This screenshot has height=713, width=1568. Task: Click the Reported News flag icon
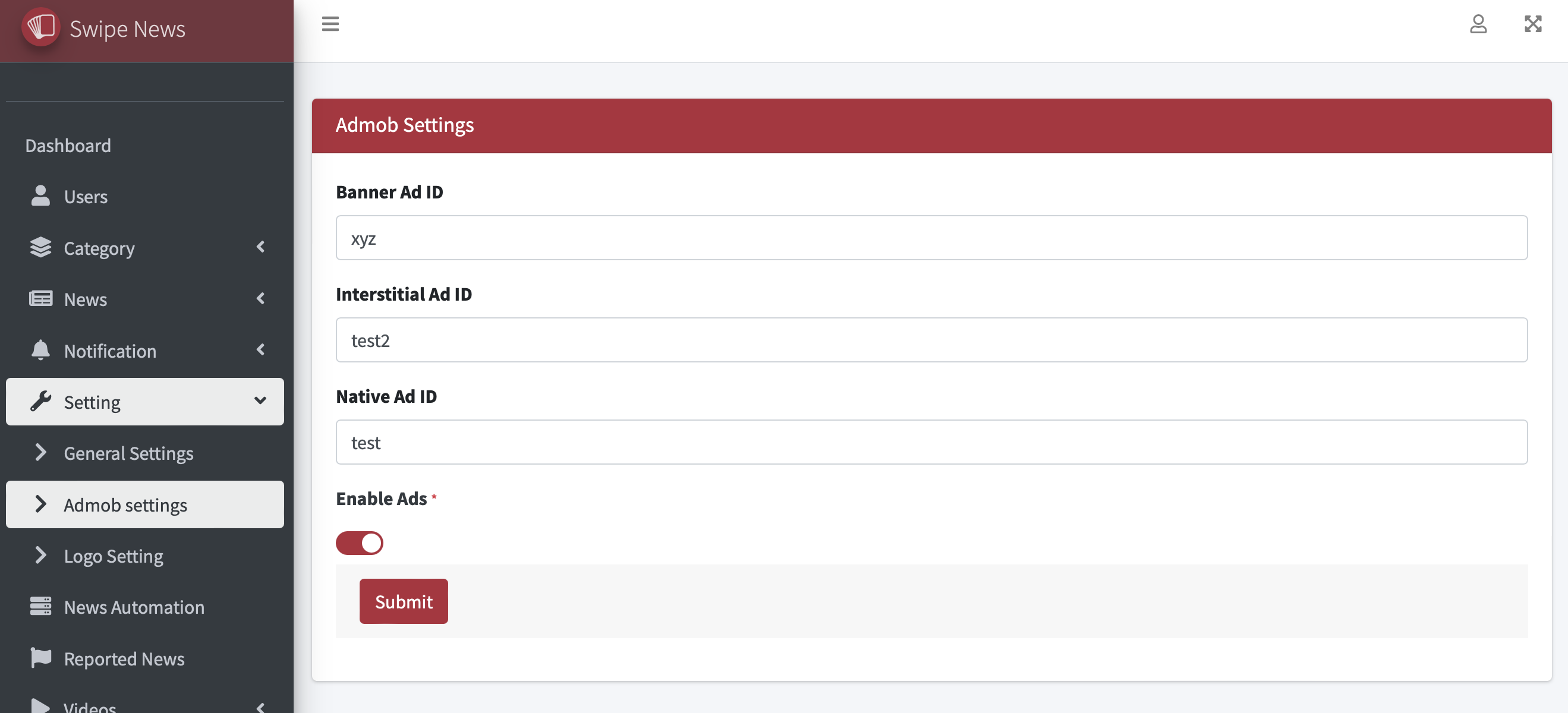coord(40,658)
